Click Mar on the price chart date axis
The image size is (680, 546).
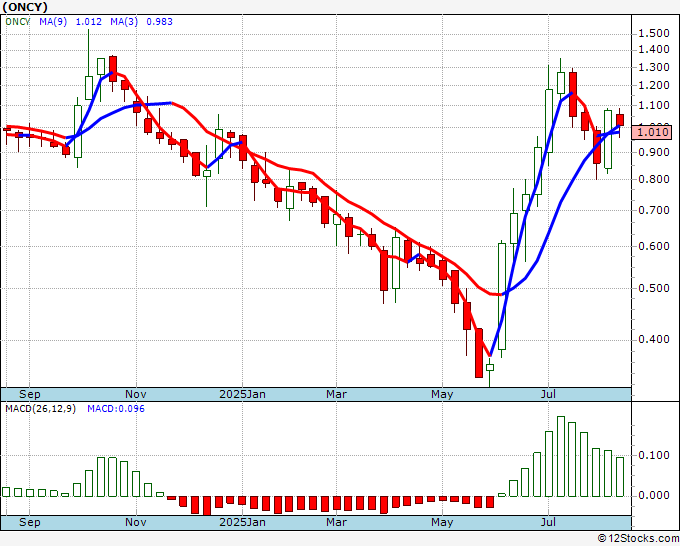click(x=337, y=394)
